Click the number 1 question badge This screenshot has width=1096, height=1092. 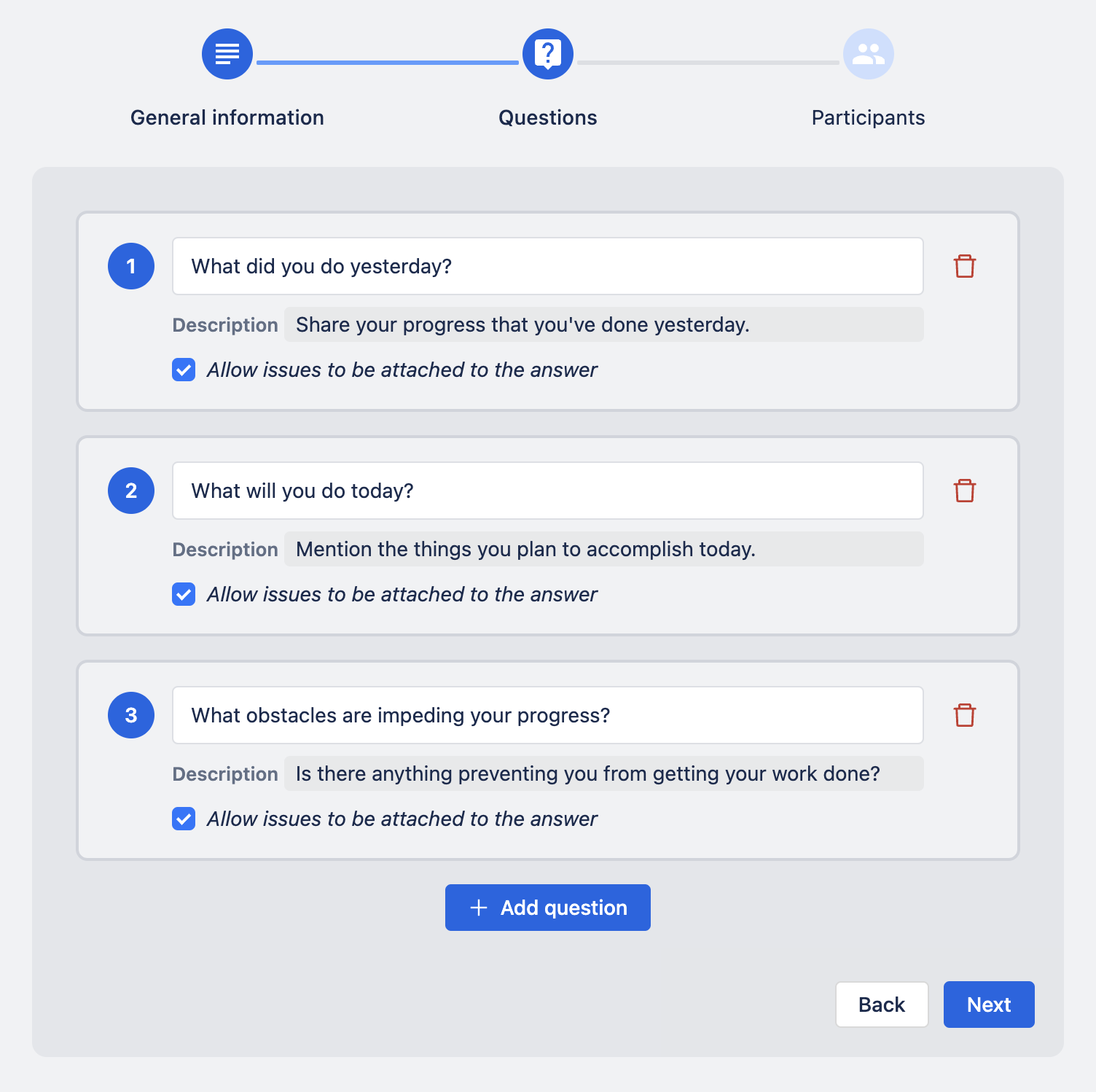(x=131, y=266)
